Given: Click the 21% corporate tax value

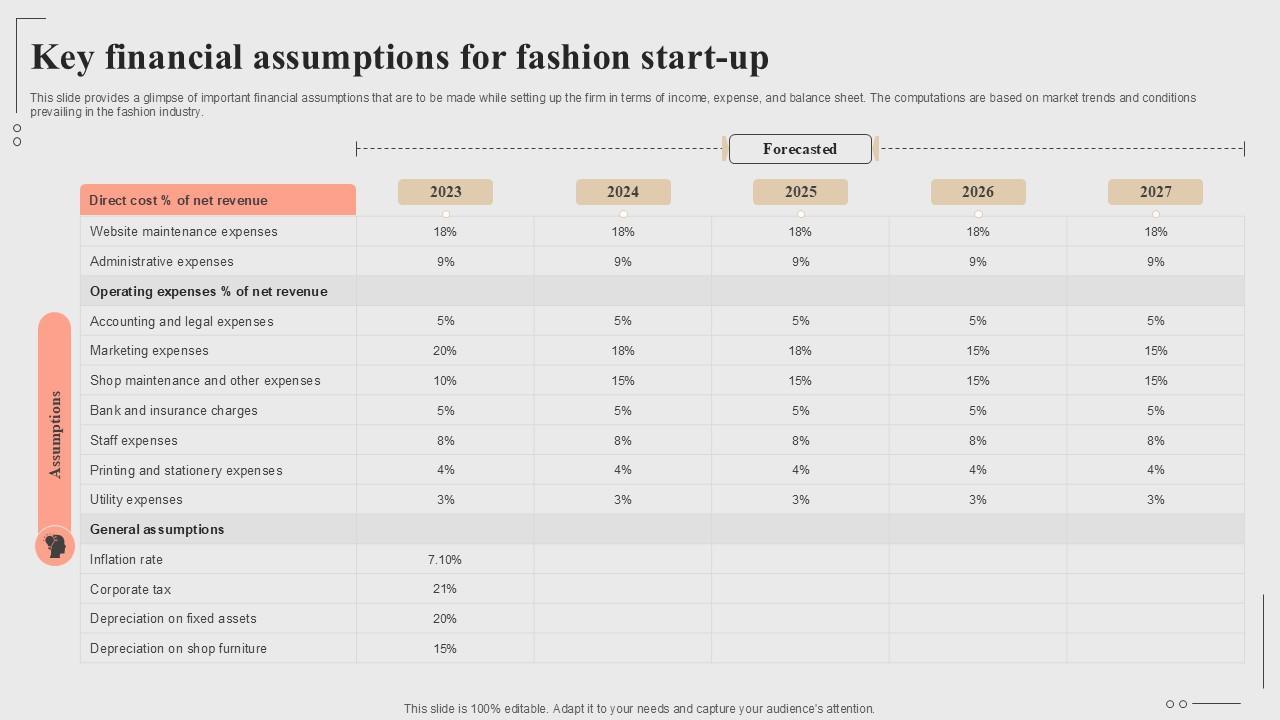Looking at the screenshot, I should click(445, 589).
